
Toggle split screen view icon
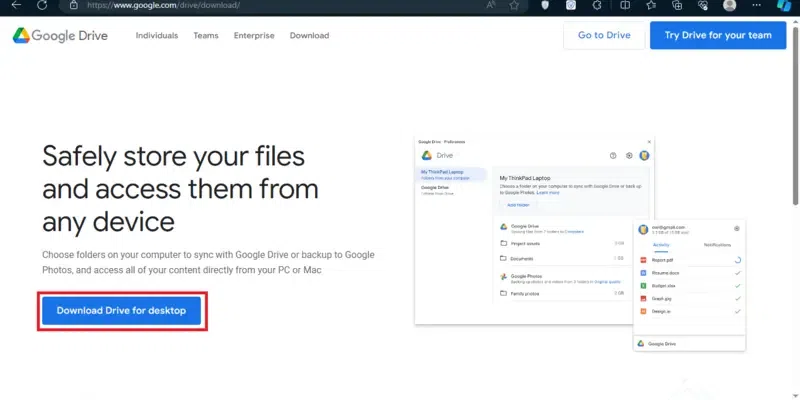(x=624, y=5)
